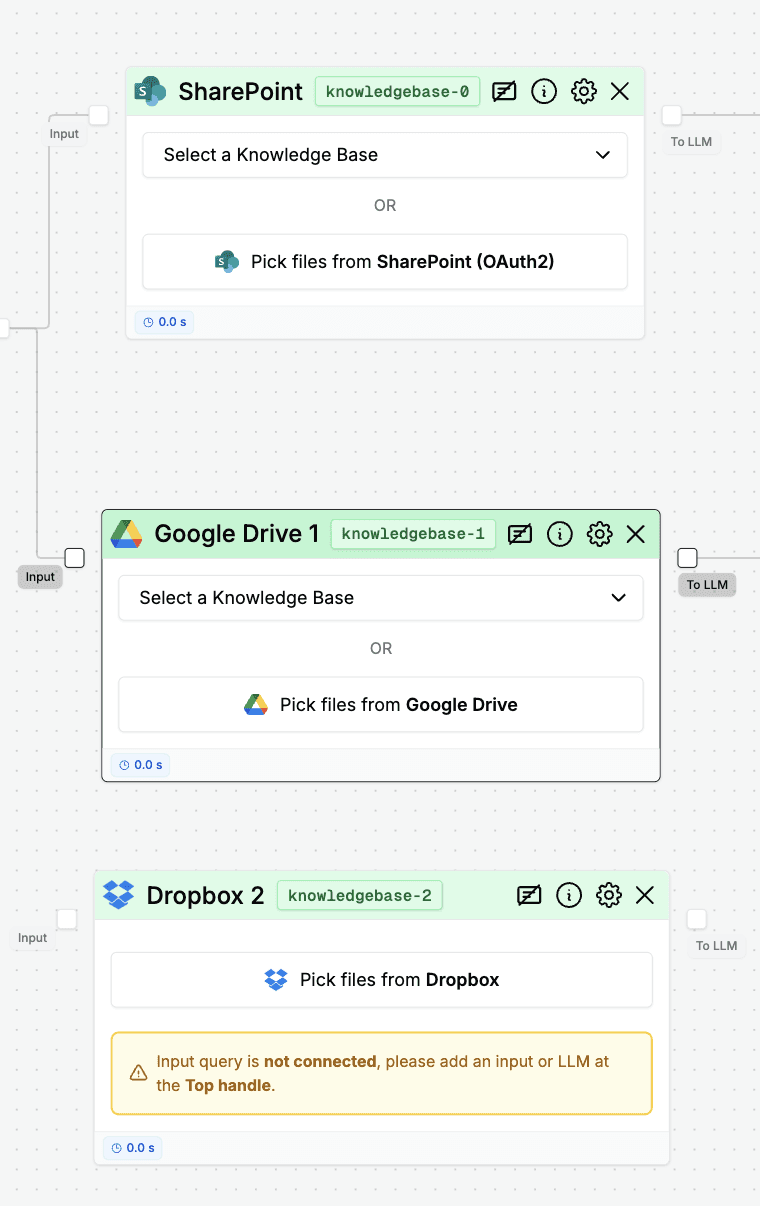The height and width of the screenshot is (1206, 760).
Task: Show info for Dropbox 2 node
Action: coord(569,895)
